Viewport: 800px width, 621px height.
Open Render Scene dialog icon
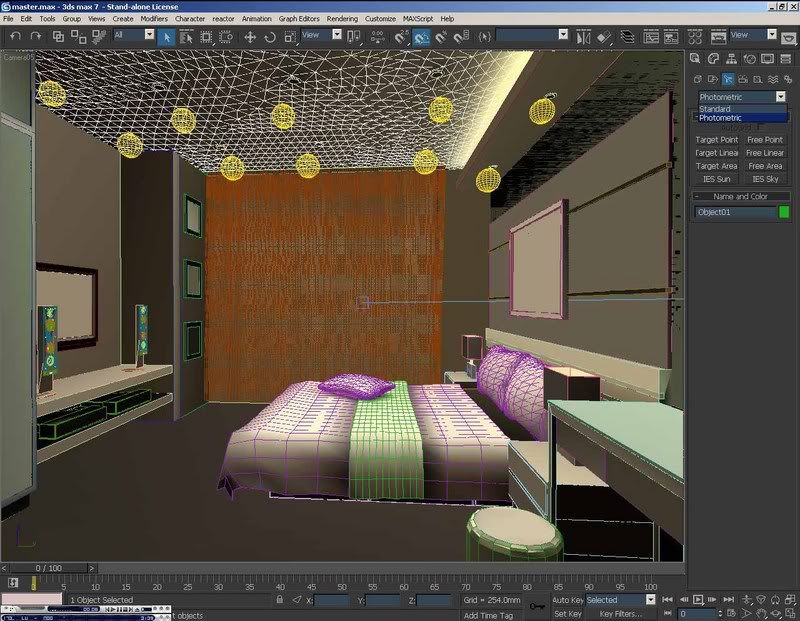(x=718, y=37)
